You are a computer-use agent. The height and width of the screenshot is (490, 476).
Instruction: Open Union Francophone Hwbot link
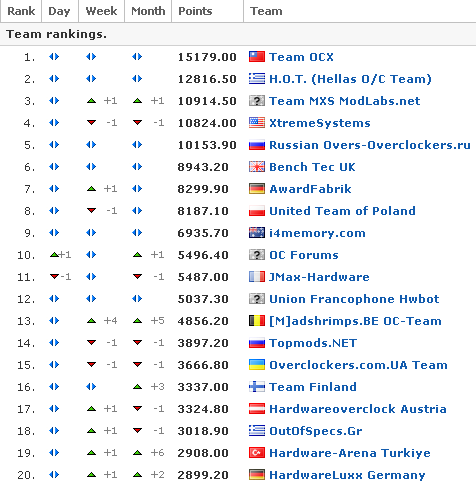[354, 299]
